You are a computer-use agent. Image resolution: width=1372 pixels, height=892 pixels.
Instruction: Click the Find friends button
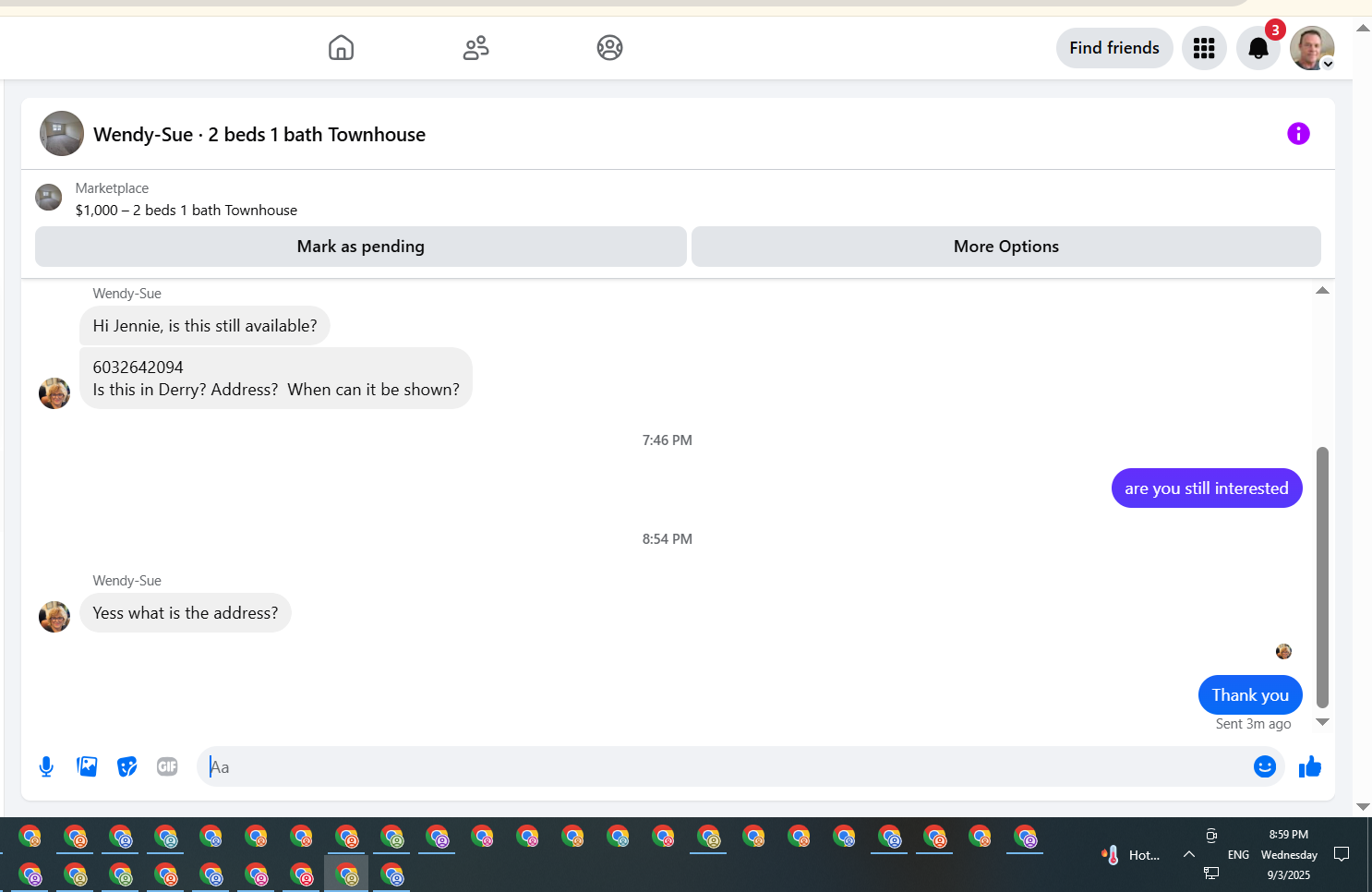[x=1114, y=48]
